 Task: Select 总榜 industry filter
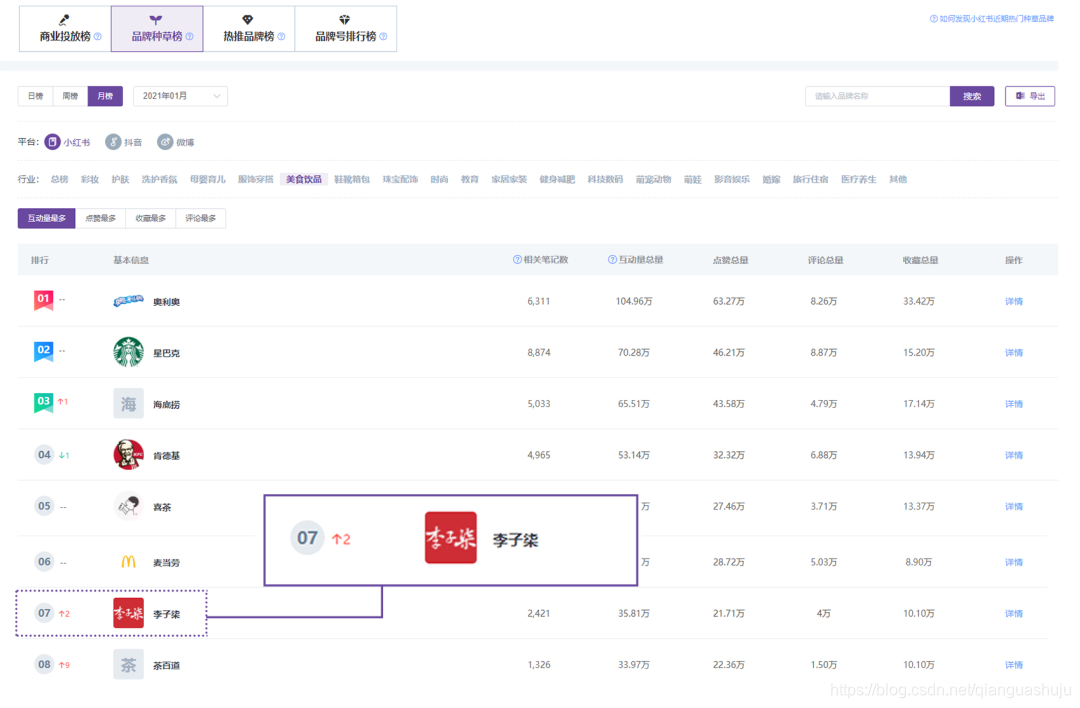point(59,179)
